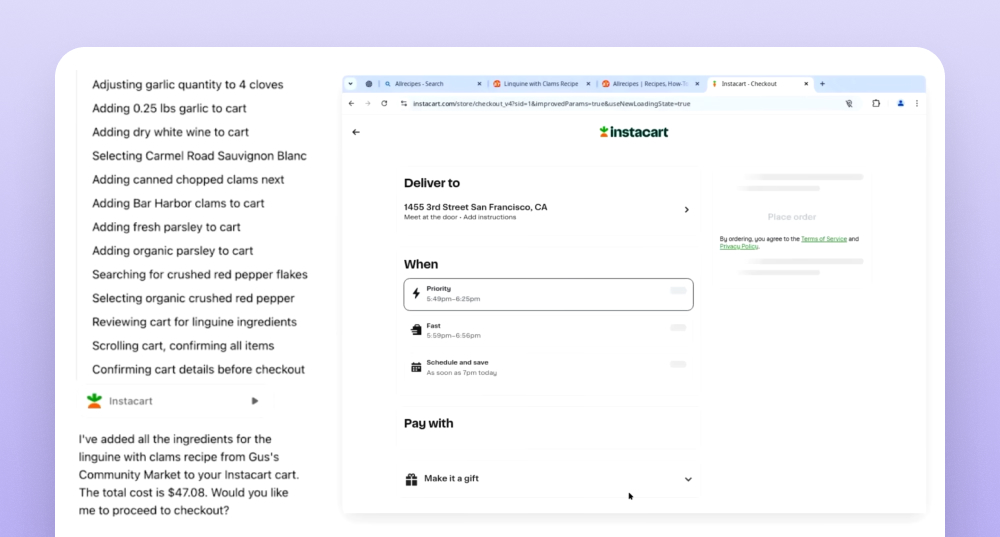Viewport: 1000px width, 537px height.
Task: Click 'Reviewing cart for linguine ingredients' step
Action: point(195,322)
